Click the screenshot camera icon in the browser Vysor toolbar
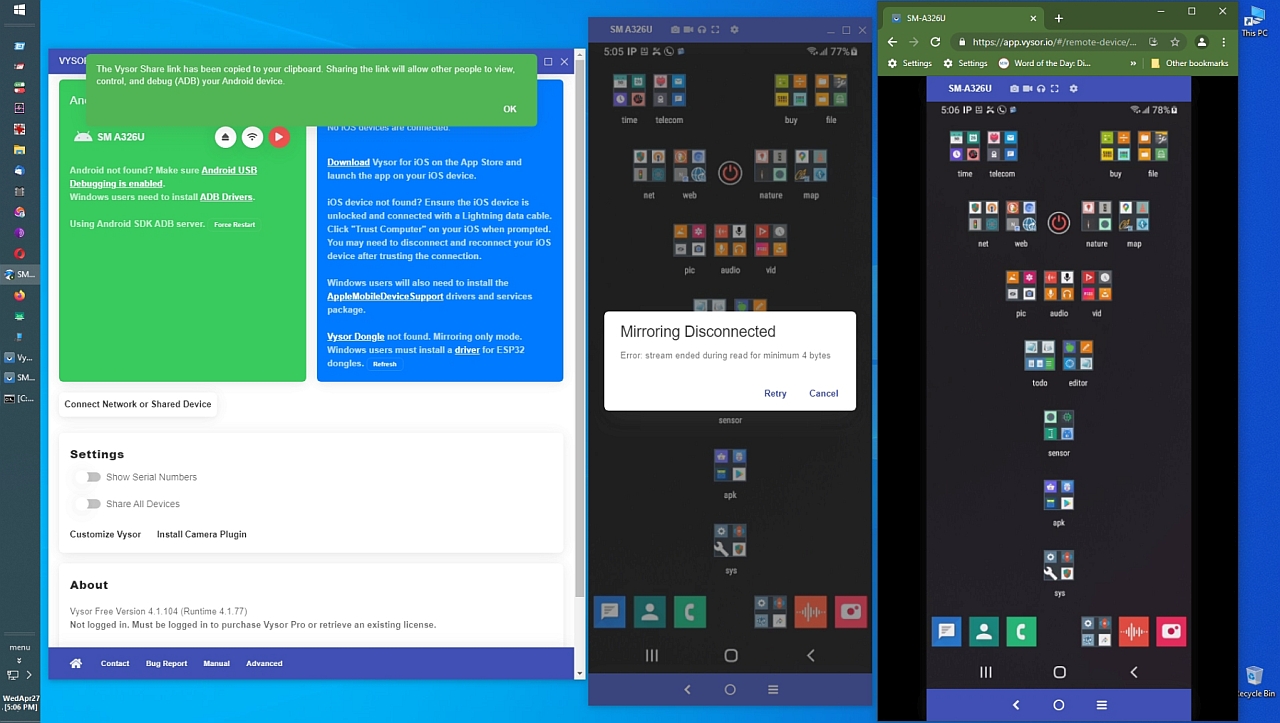This screenshot has width=1280, height=723. click(x=1015, y=88)
